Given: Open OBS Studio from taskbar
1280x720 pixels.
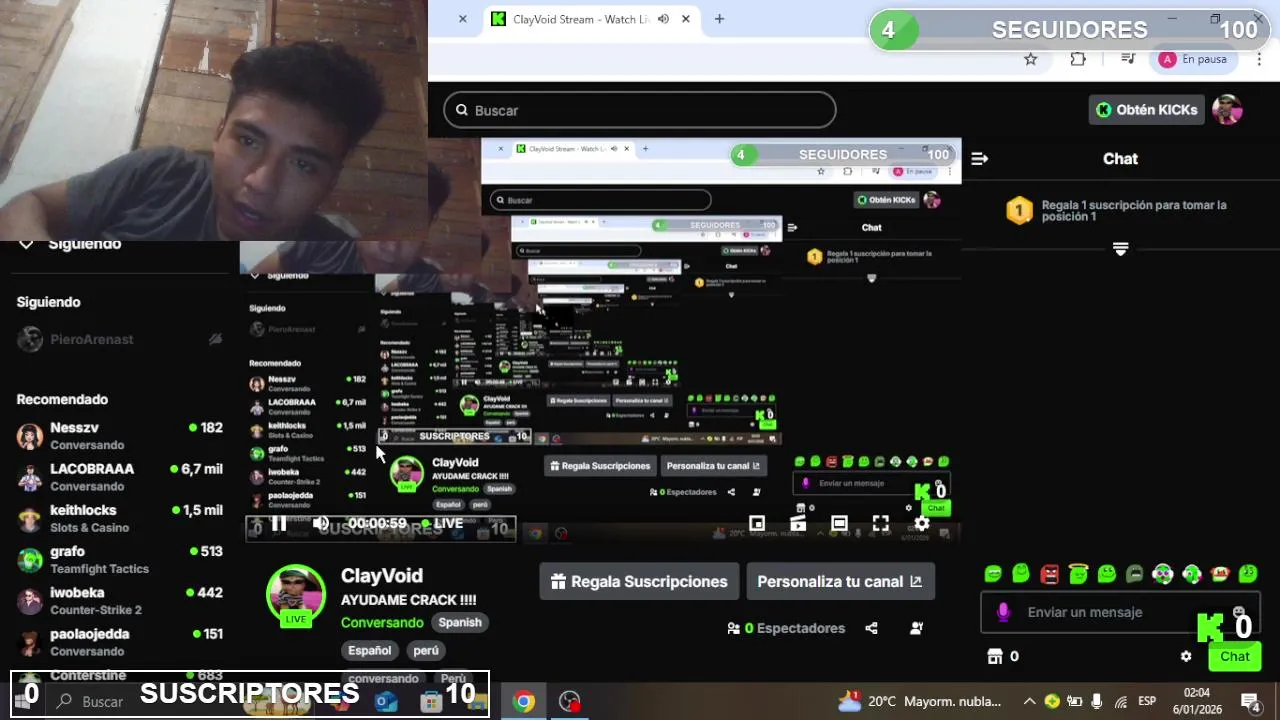Looking at the screenshot, I should 569,701.
